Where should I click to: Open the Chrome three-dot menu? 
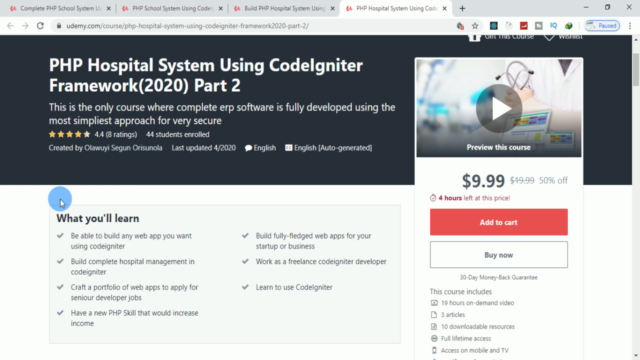click(x=630, y=26)
